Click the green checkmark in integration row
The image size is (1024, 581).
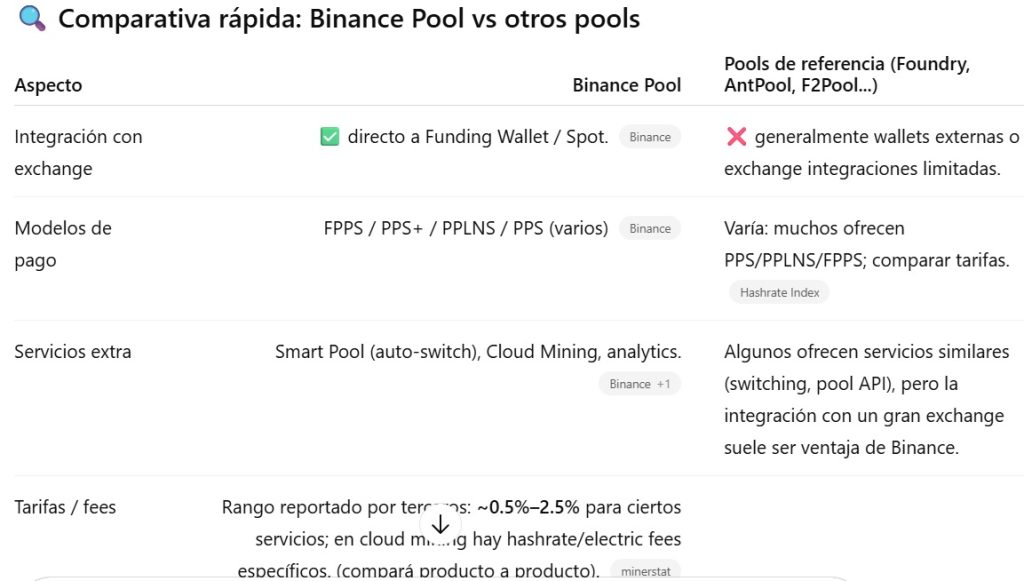coord(329,137)
